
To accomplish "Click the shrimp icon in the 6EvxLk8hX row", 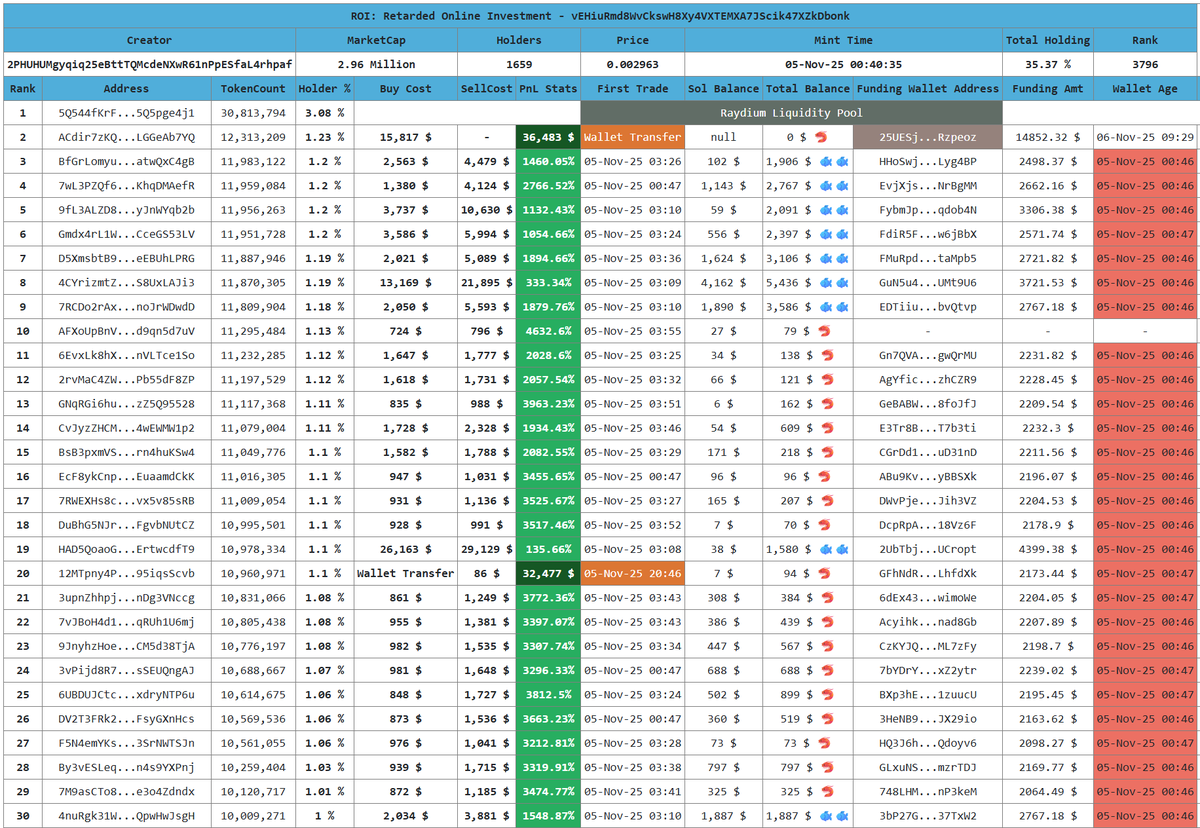I will (827, 355).
